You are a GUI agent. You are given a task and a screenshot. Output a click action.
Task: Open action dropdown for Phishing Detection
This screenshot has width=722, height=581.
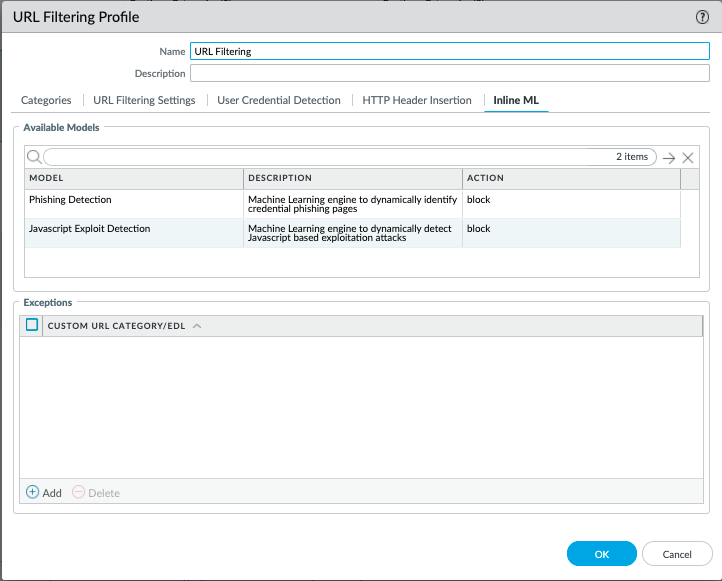coord(570,200)
